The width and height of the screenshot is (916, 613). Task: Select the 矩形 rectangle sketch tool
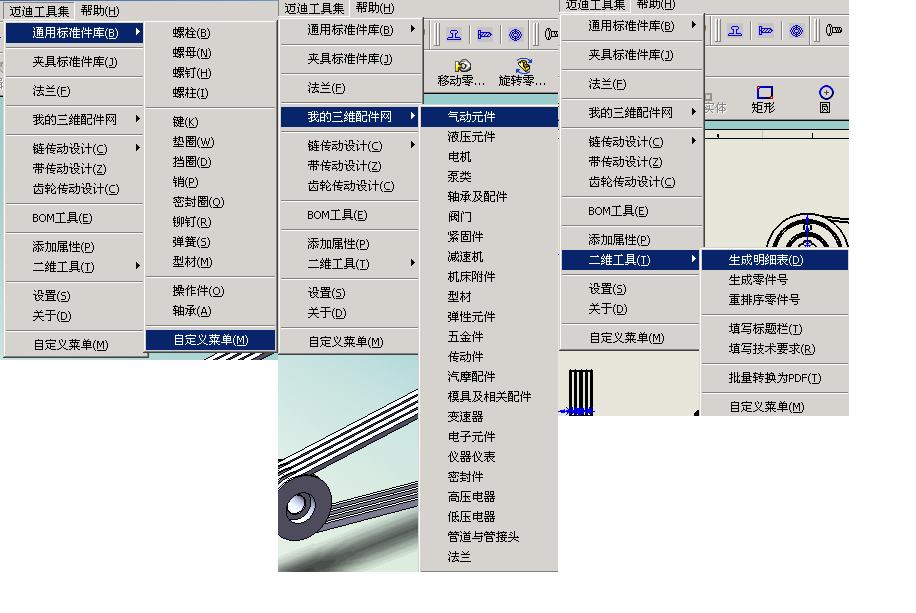tap(763, 99)
